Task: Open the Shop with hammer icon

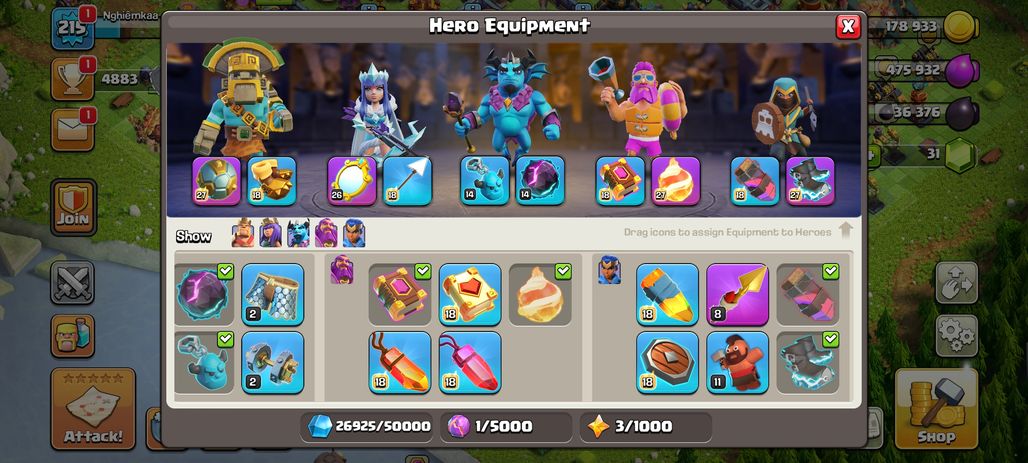Action: tap(936, 408)
